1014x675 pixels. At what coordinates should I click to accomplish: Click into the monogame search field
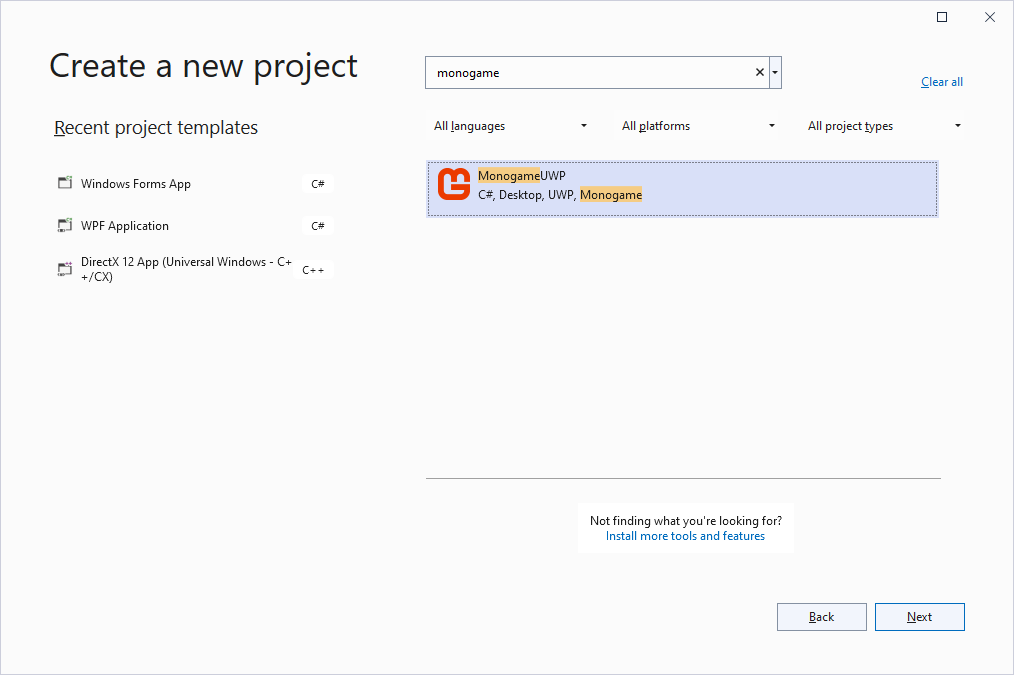[590, 73]
